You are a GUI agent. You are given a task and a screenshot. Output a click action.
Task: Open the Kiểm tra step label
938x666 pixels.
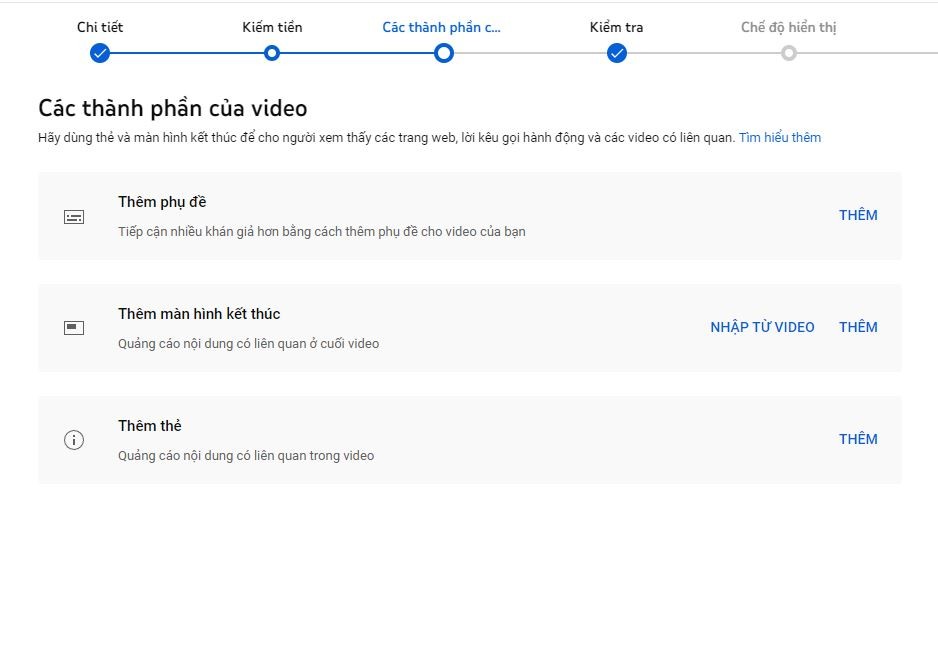coord(617,27)
